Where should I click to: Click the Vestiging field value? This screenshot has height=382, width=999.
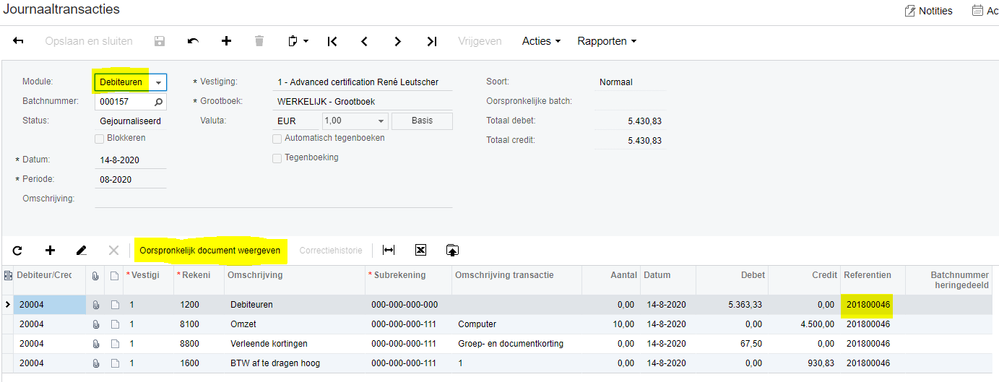coord(362,82)
